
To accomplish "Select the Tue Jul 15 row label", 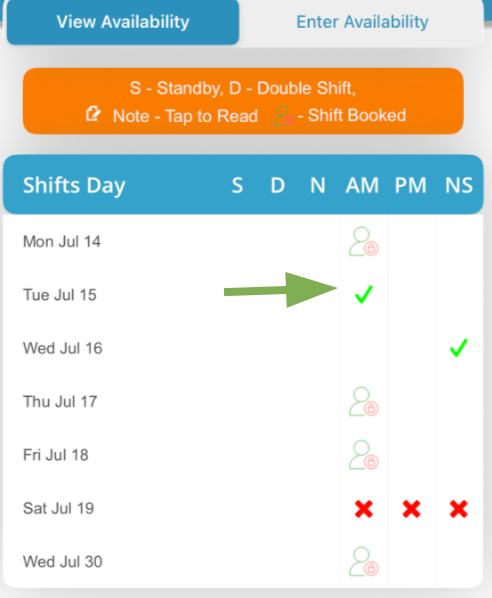I will coord(60,295).
